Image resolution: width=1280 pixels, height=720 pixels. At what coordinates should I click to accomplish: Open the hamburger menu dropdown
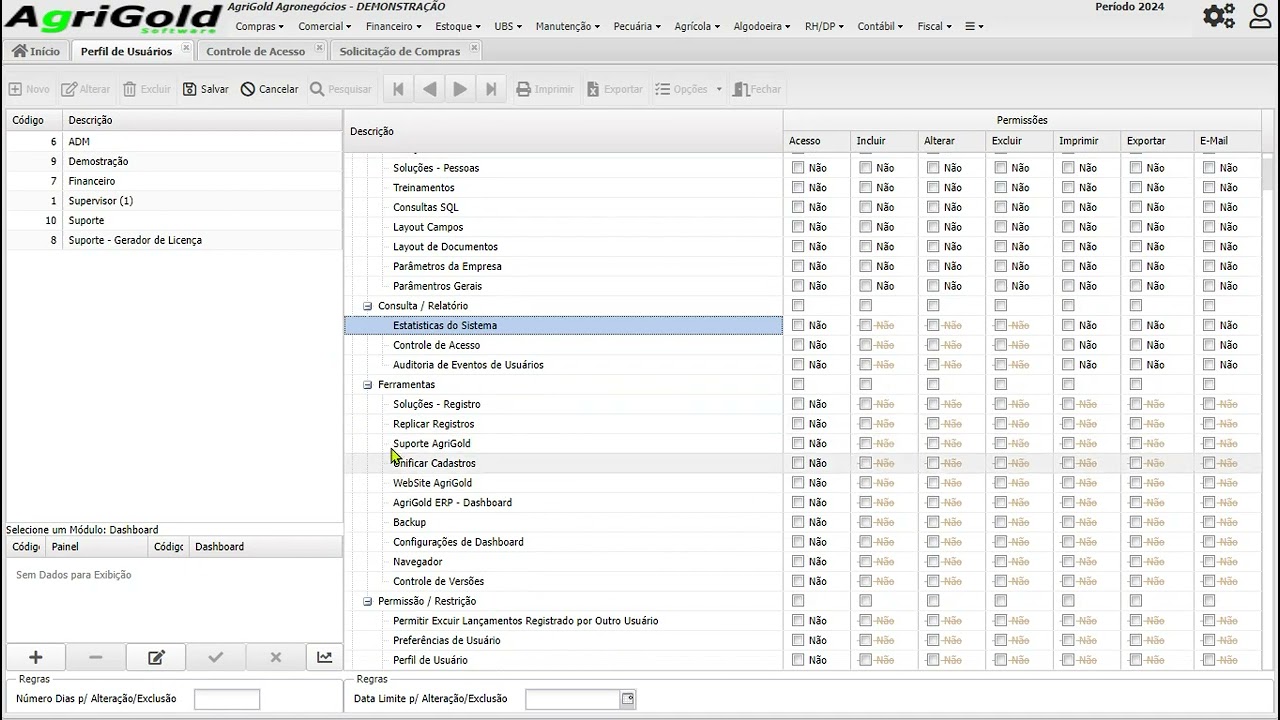click(974, 26)
